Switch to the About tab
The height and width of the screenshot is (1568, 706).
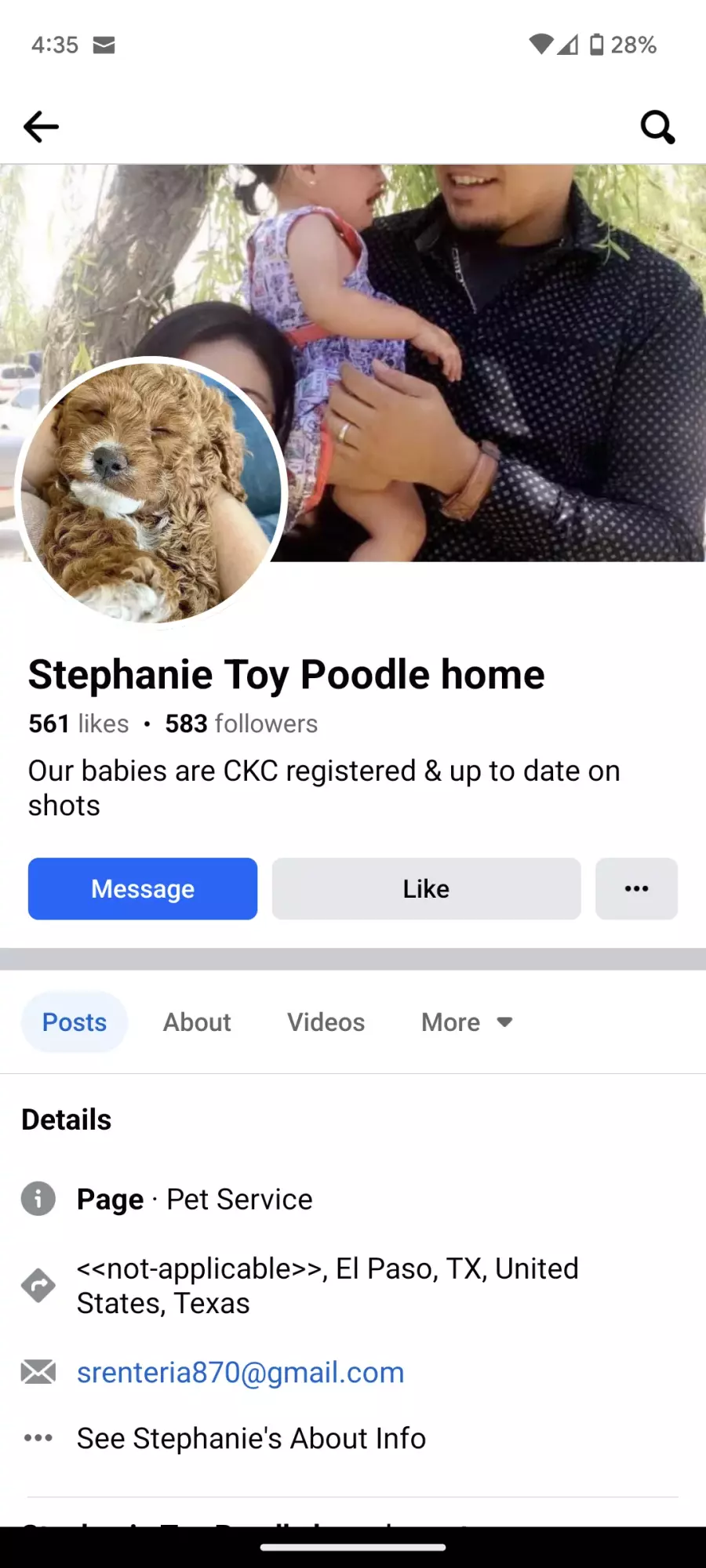[x=197, y=1022]
